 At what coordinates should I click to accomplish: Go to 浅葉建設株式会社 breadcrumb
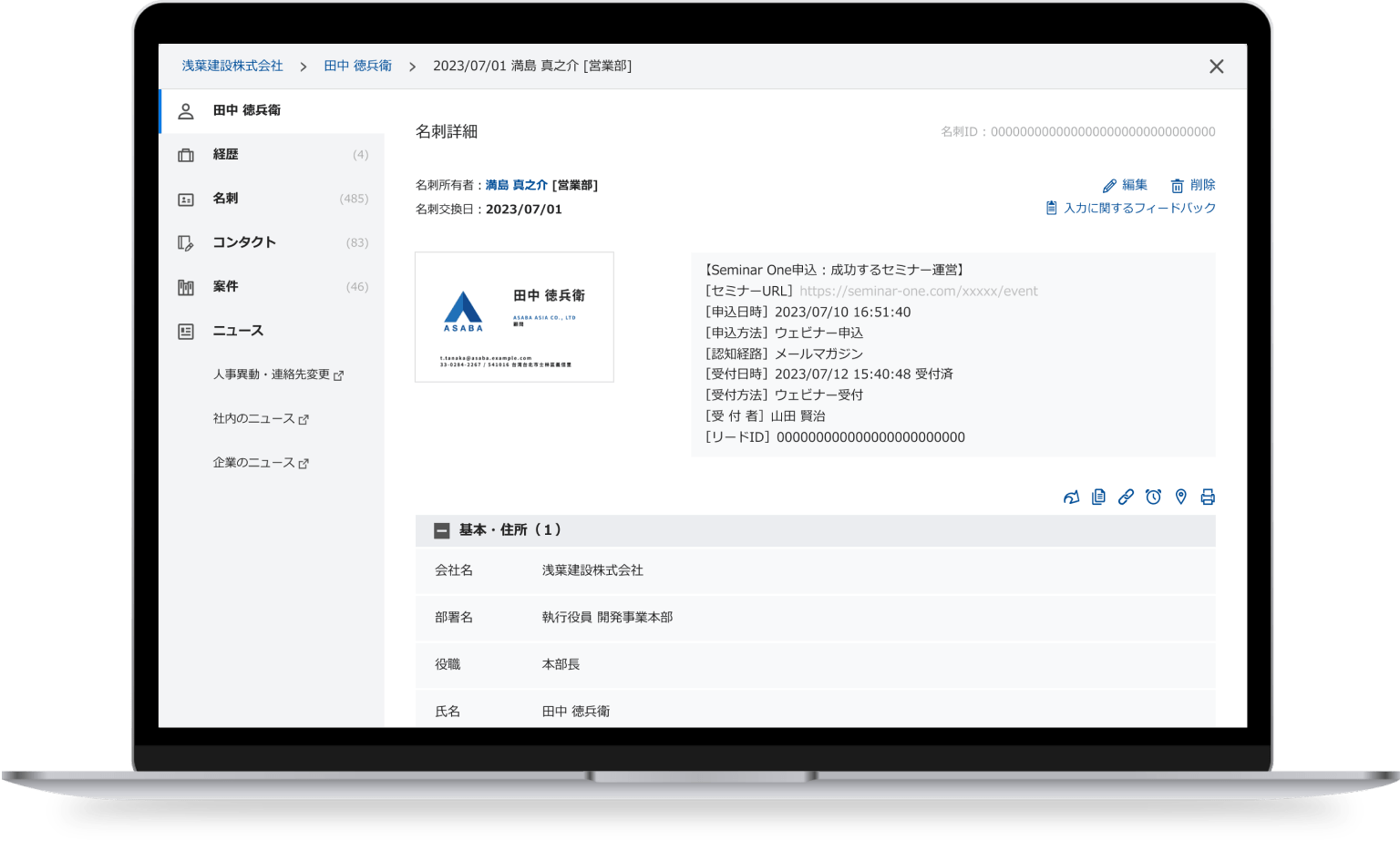click(x=232, y=66)
